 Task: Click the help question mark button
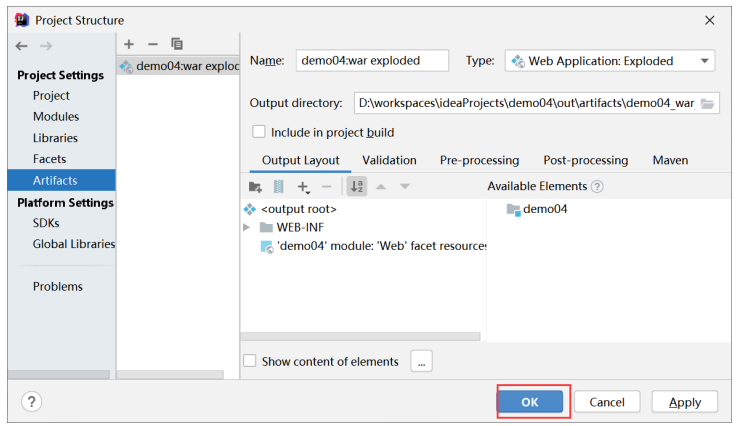[31, 402]
